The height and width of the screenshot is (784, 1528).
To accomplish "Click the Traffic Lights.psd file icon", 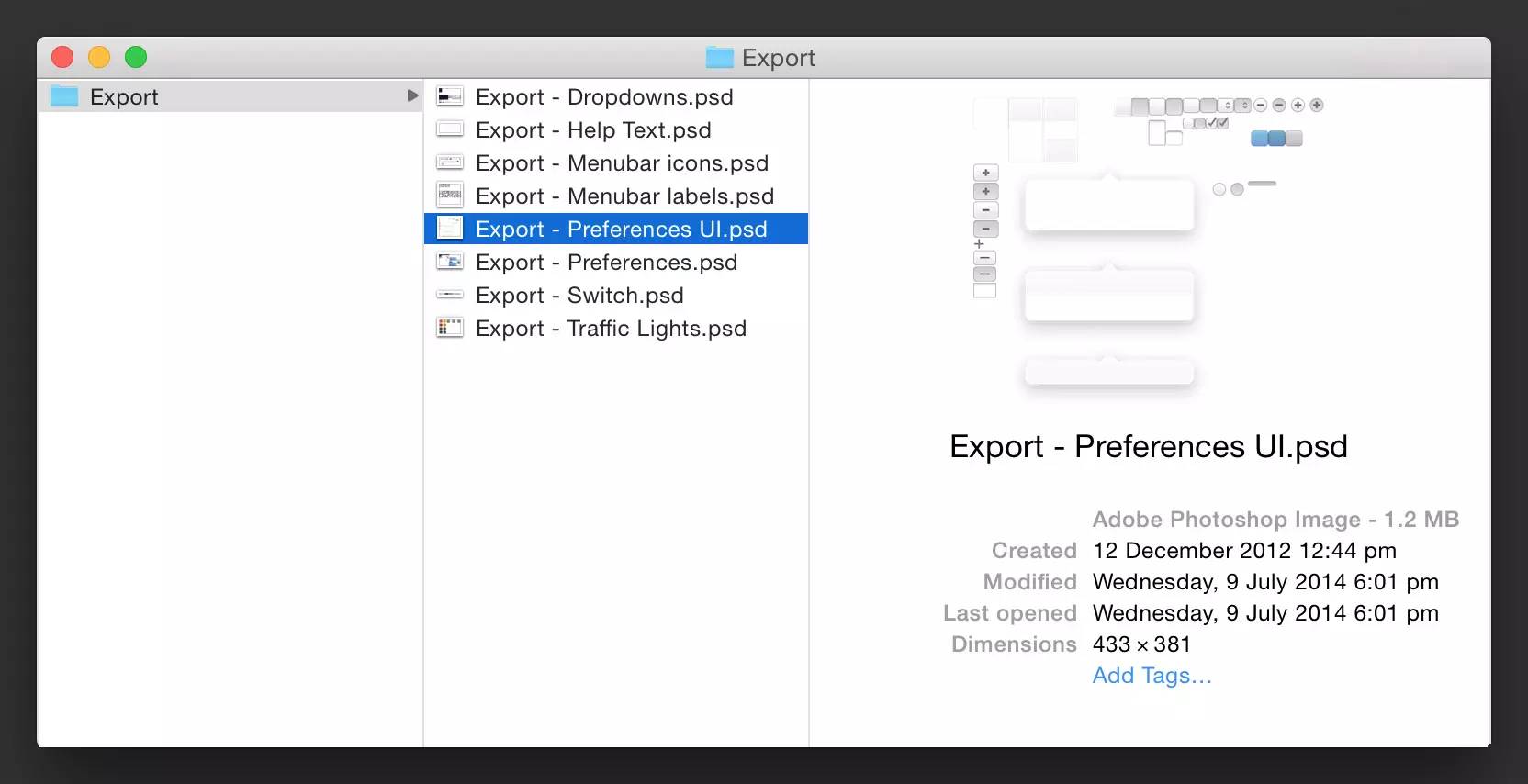I will tap(449, 328).
